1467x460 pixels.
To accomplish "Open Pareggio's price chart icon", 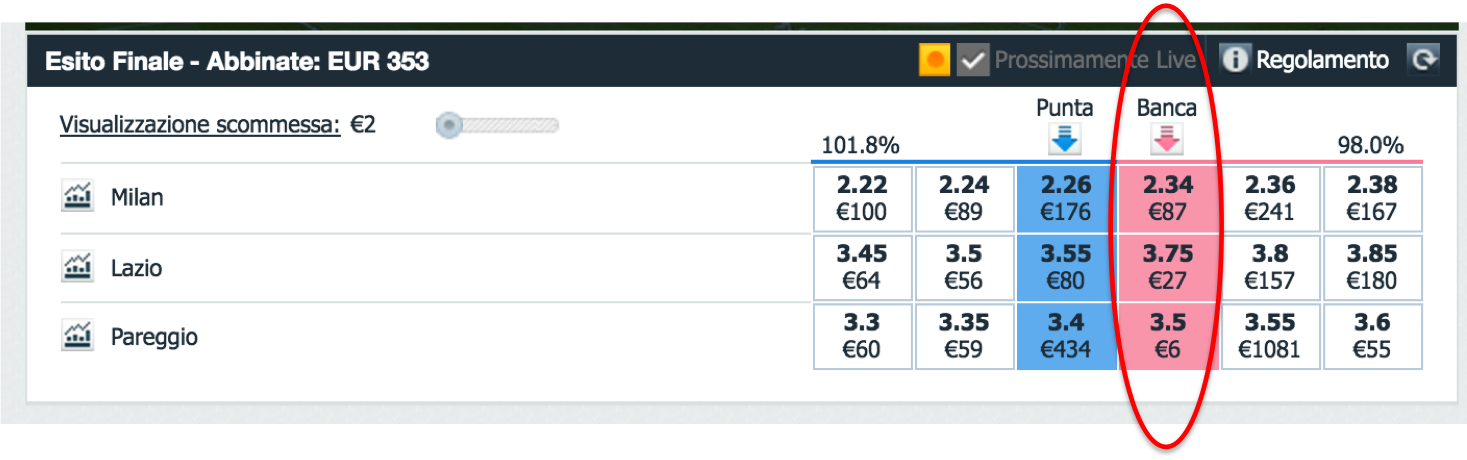I will (77, 337).
